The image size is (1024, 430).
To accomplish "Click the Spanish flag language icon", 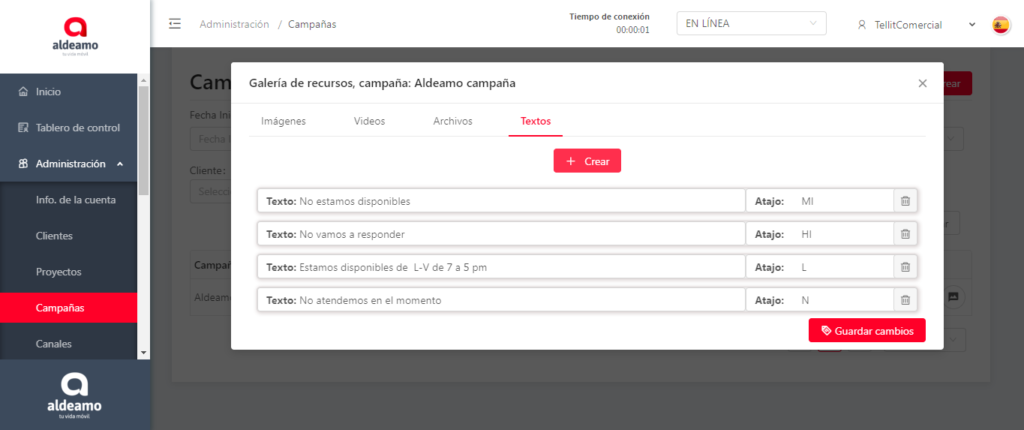I will click(1000, 25).
